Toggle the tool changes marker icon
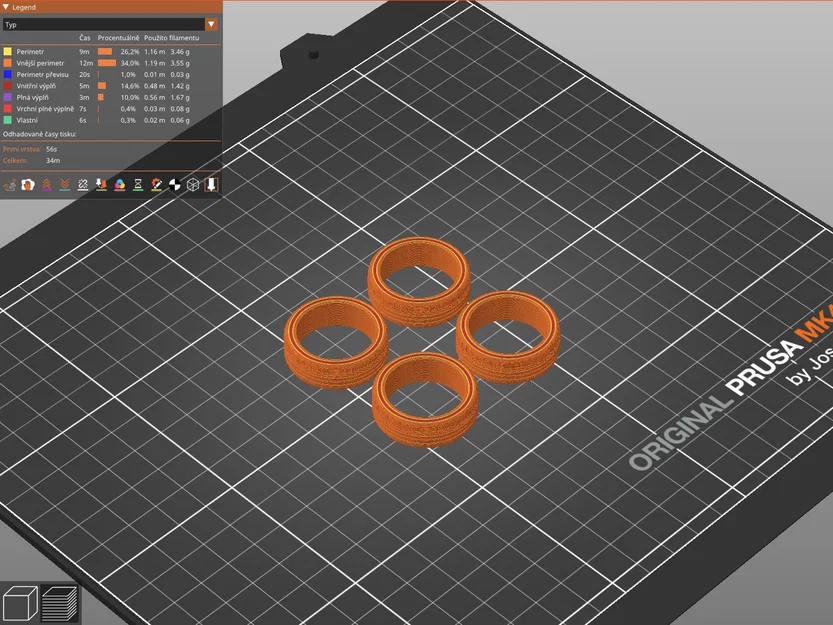833x625 pixels. click(101, 183)
